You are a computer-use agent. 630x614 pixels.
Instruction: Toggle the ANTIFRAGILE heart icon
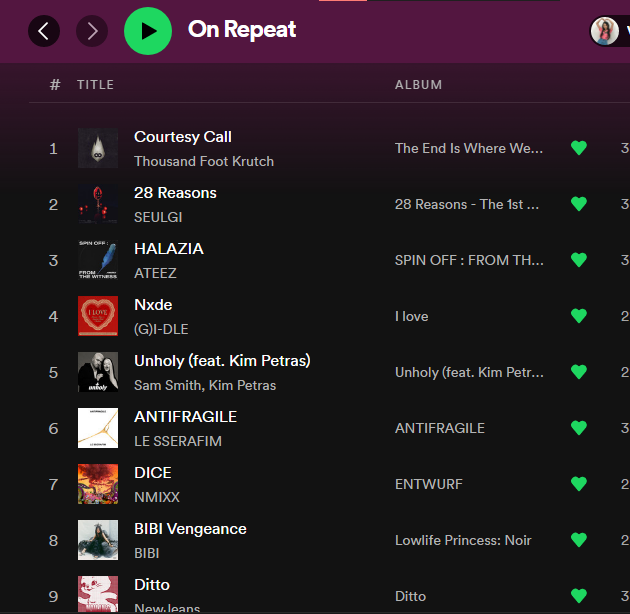tap(579, 428)
